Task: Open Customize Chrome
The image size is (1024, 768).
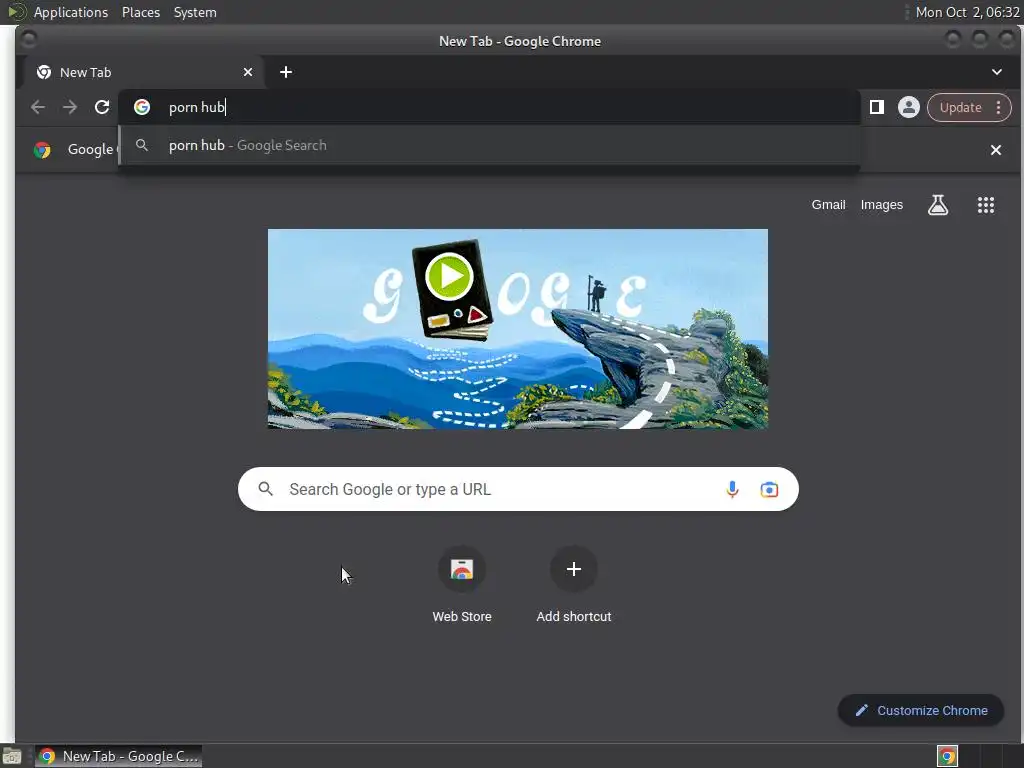Action: point(920,710)
